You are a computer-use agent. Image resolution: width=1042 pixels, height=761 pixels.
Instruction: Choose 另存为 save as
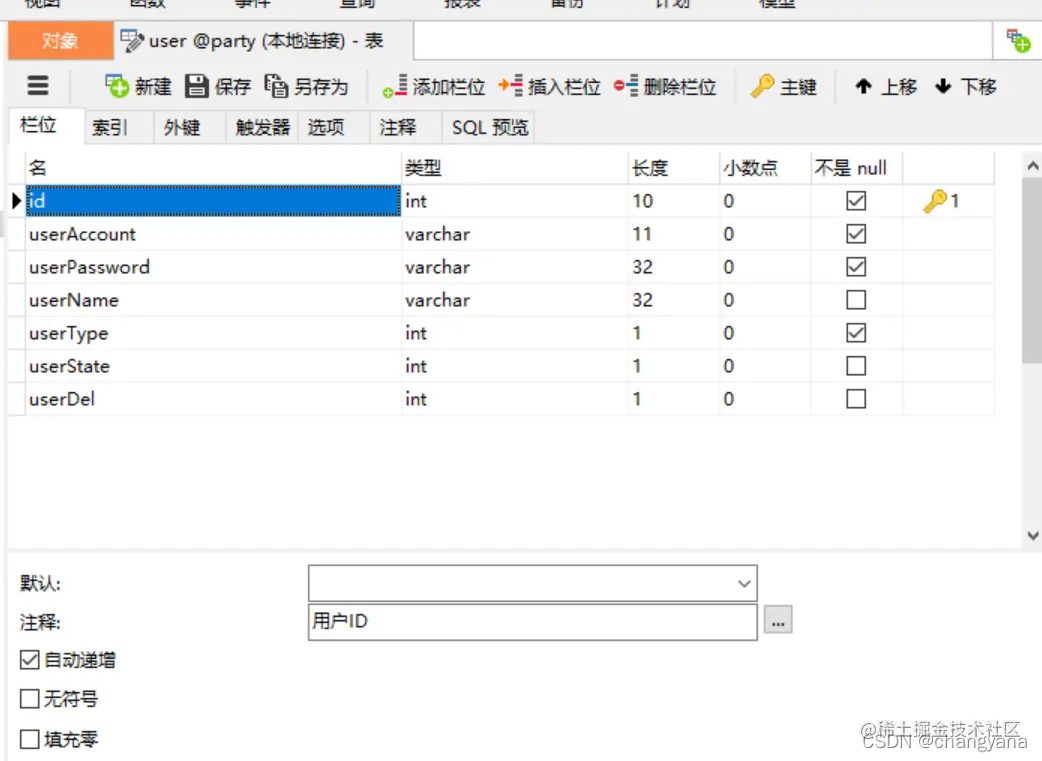click(306, 86)
